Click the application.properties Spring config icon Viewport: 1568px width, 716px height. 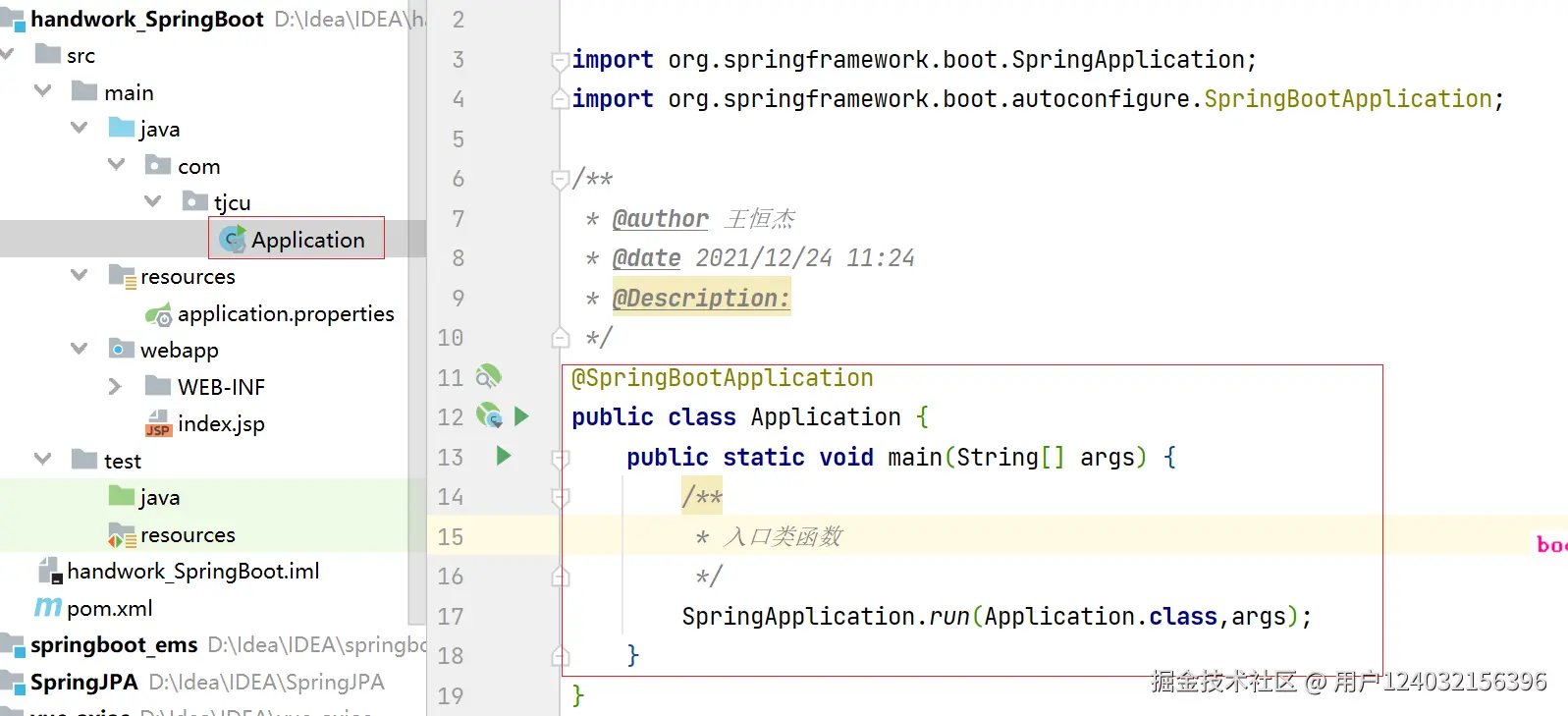[158, 314]
